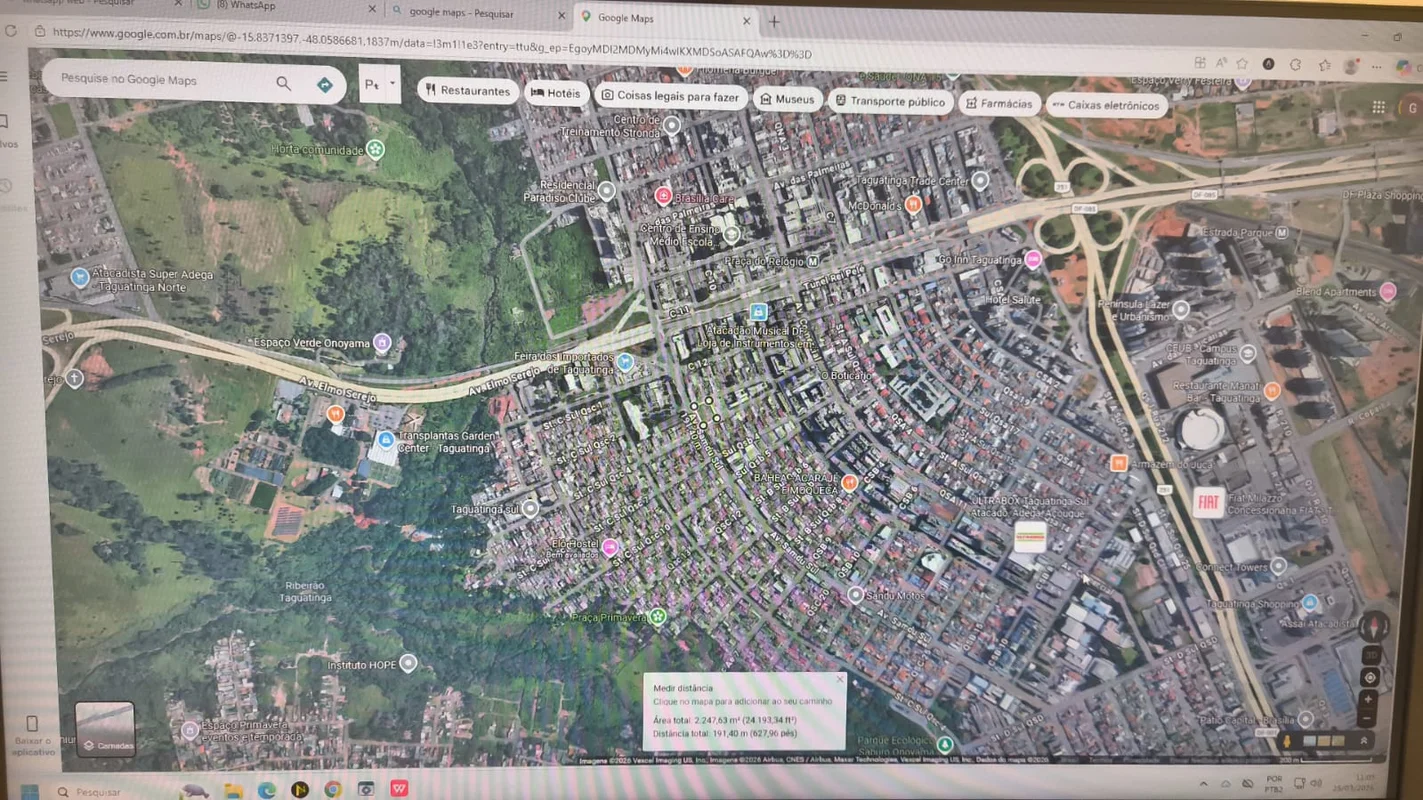Expand the imagery strip with double chevron
The image size is (1423, 800).
[1363, 741]
